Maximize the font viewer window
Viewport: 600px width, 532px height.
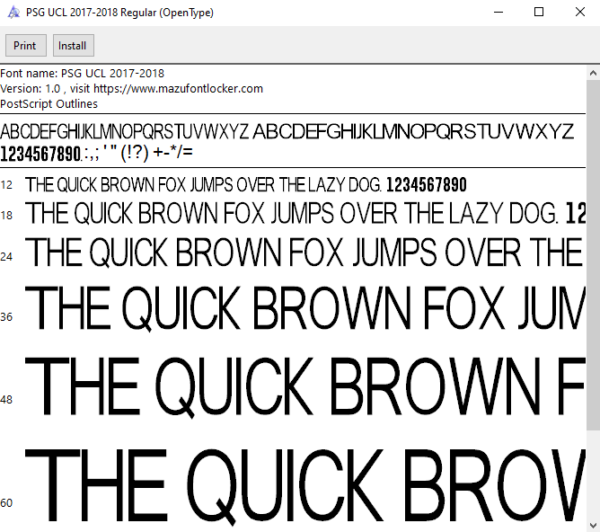(539, 12)
